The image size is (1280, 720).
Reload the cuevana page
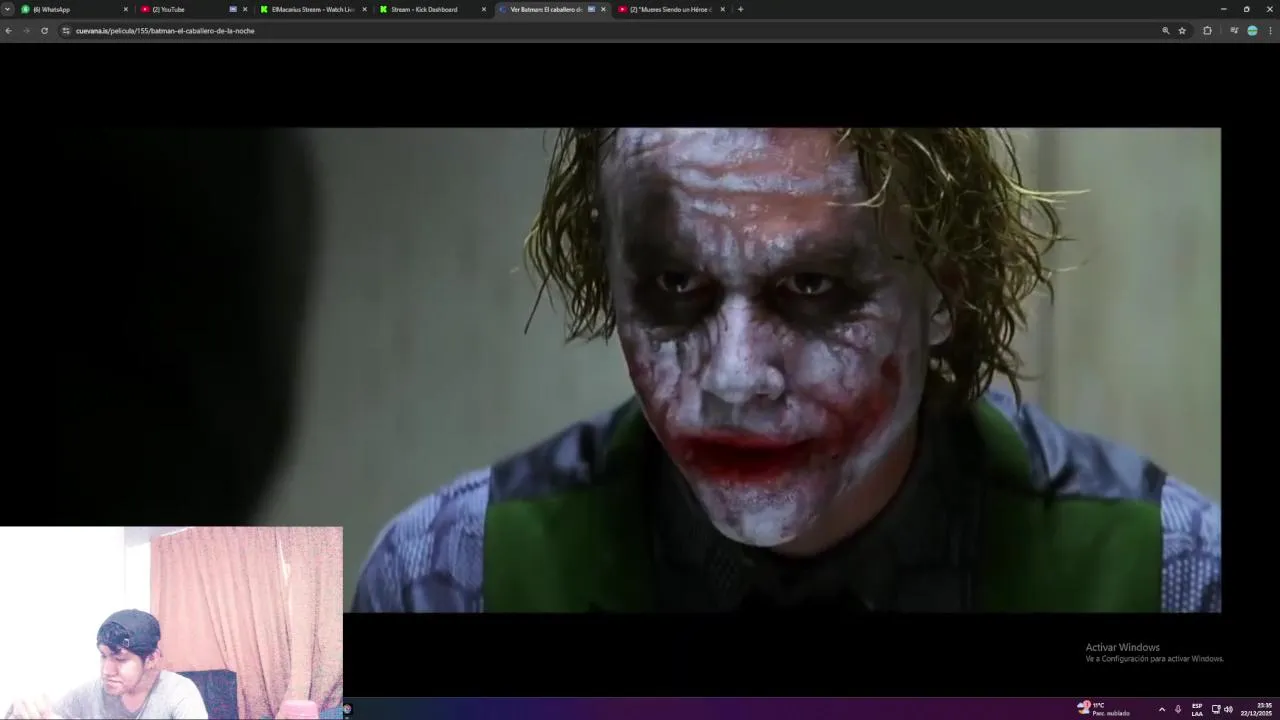click(x=44, y=31)
